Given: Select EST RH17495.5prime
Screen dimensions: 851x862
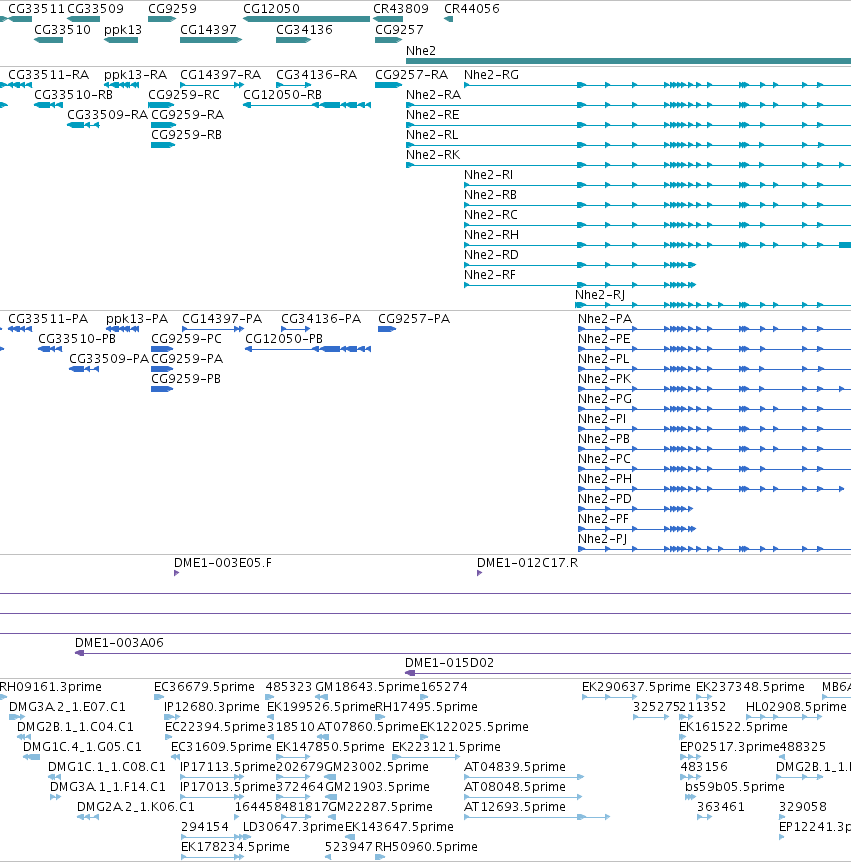Looking at the screenshot, I should 426,706.
